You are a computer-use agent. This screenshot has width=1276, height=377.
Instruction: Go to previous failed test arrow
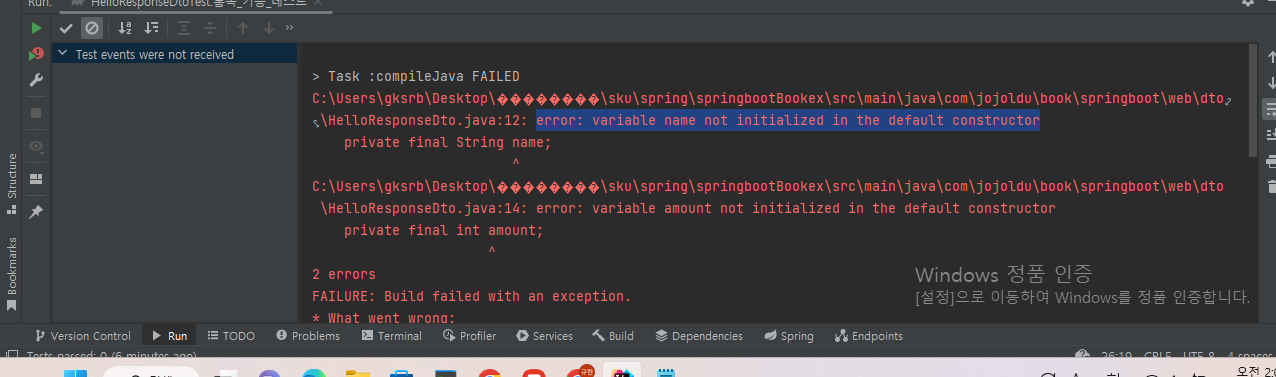242,28
